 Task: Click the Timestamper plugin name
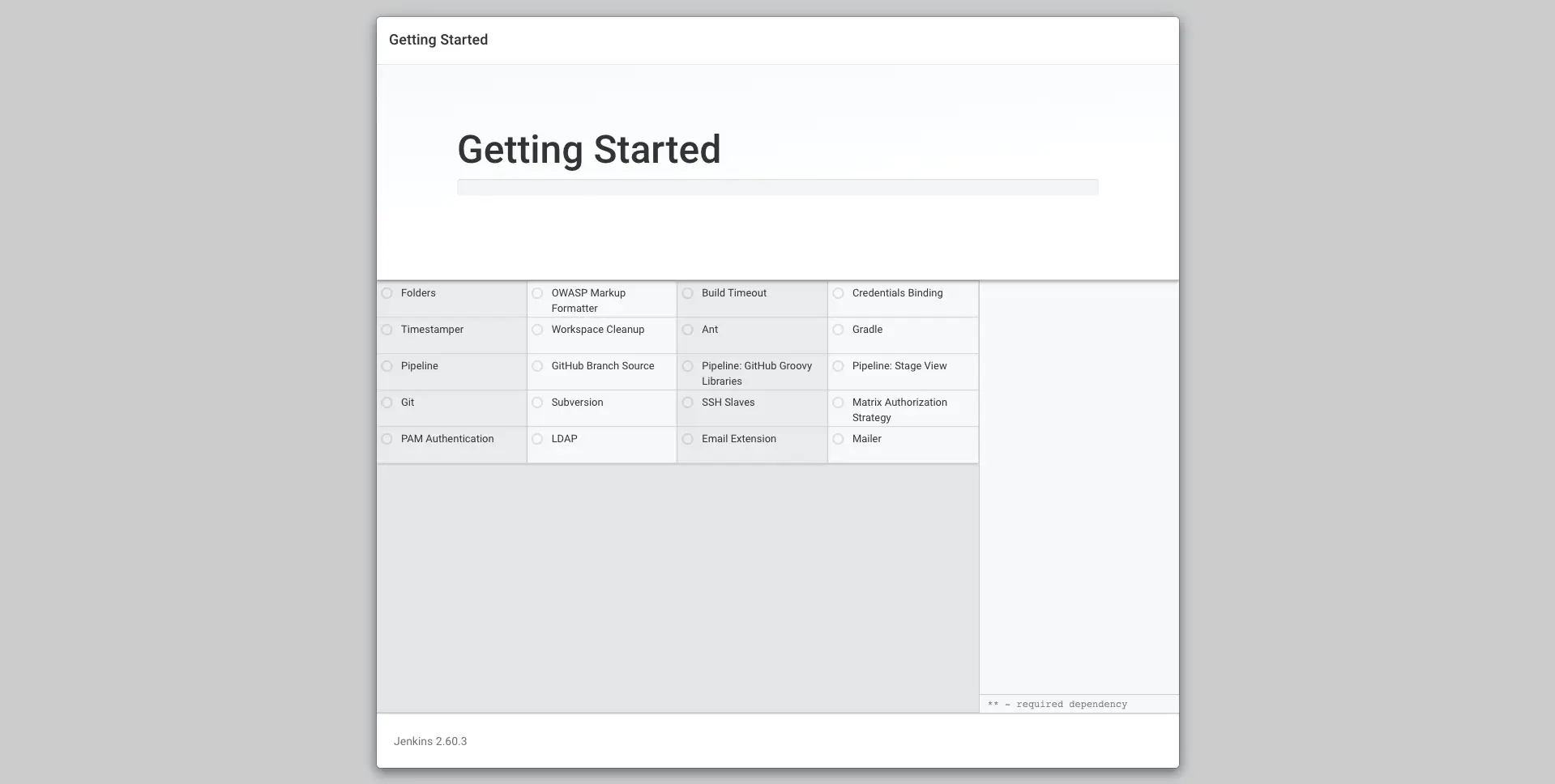(x=432, y=330)
